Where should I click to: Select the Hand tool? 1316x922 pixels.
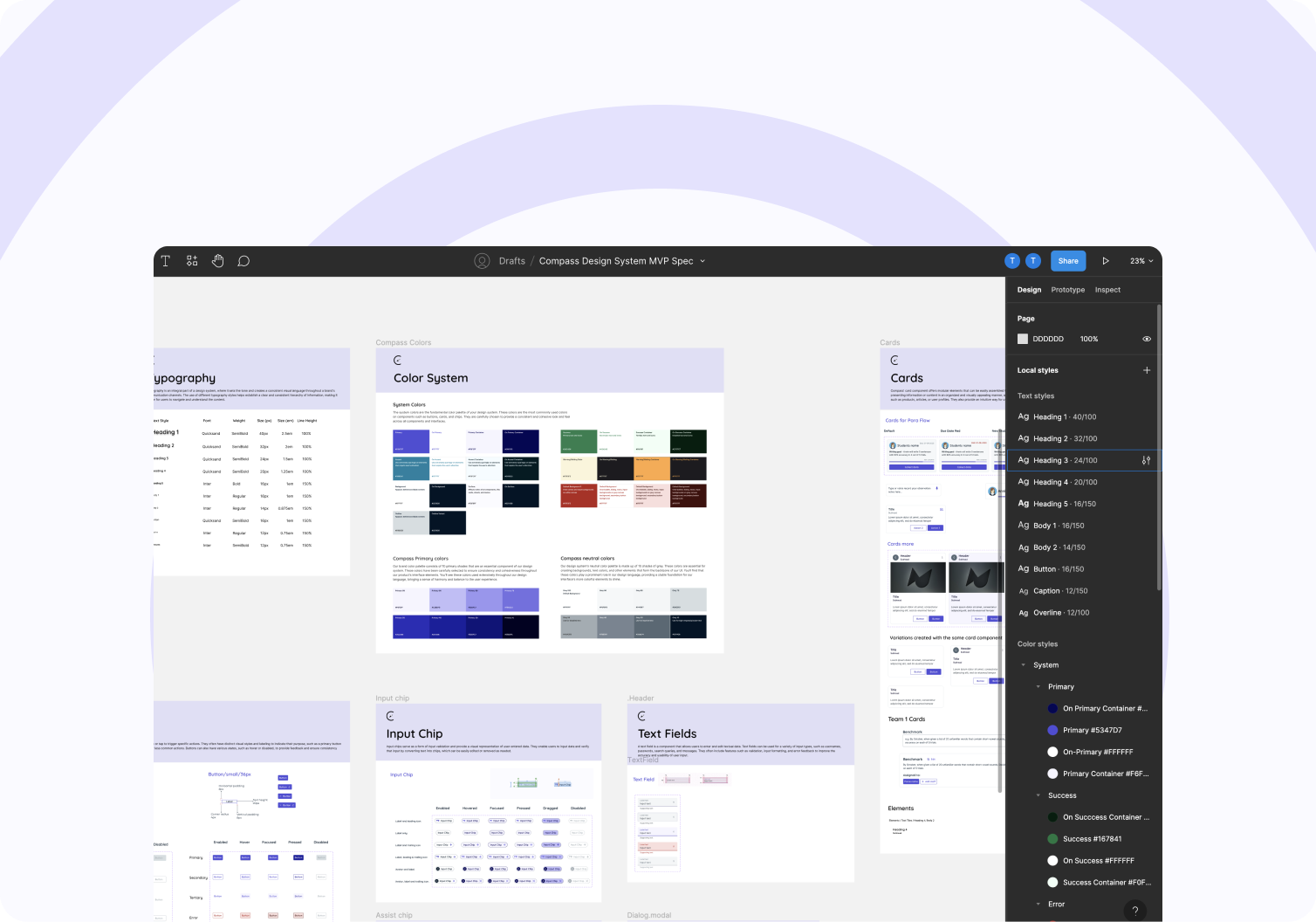(218, 261)
